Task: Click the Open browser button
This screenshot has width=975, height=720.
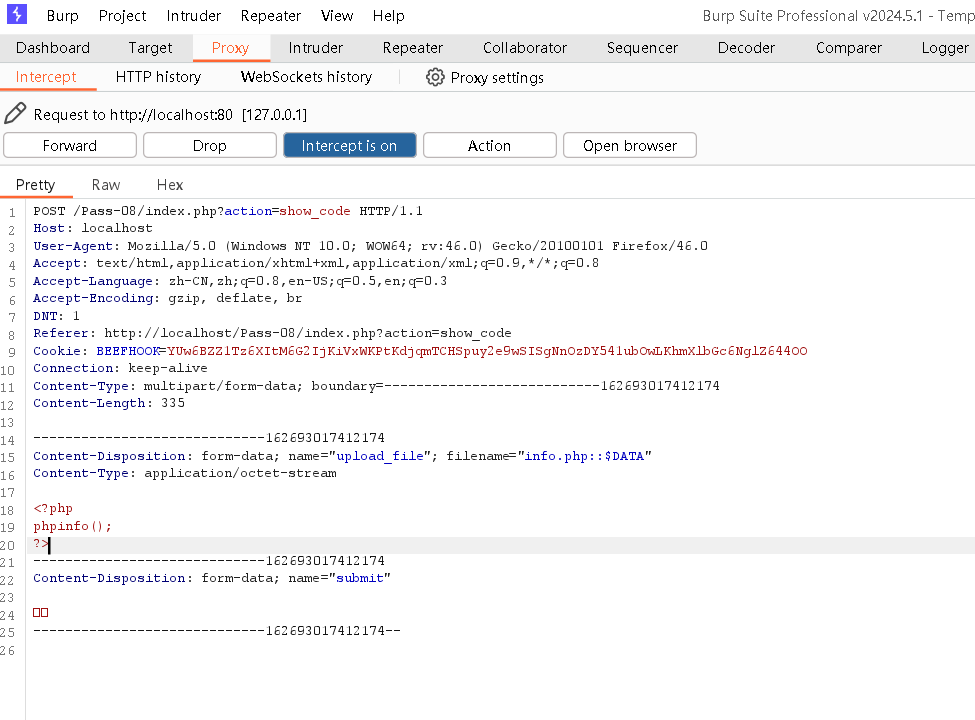Action: coord(629,145)
